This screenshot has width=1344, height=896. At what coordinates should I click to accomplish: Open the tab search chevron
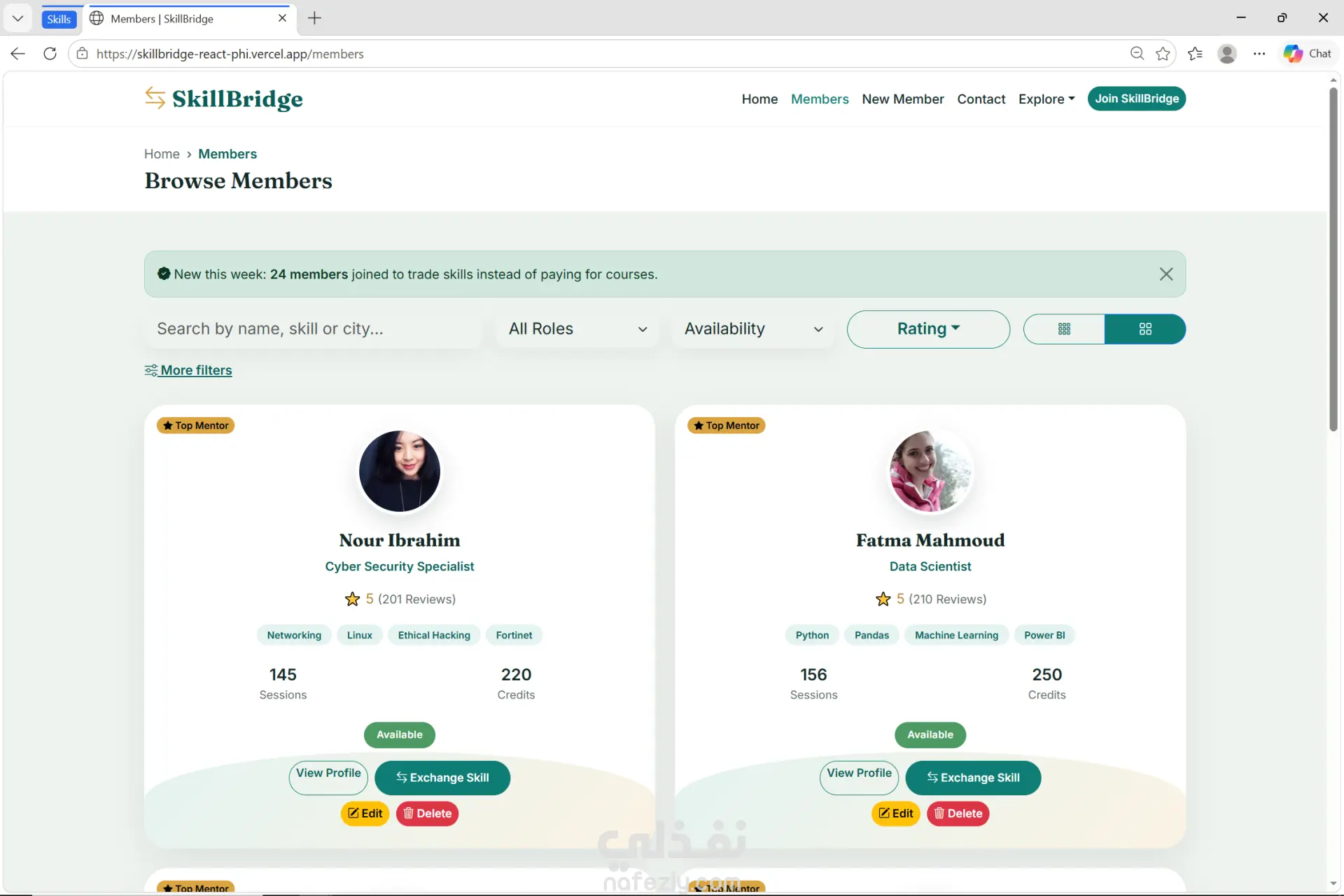[18, 18]
